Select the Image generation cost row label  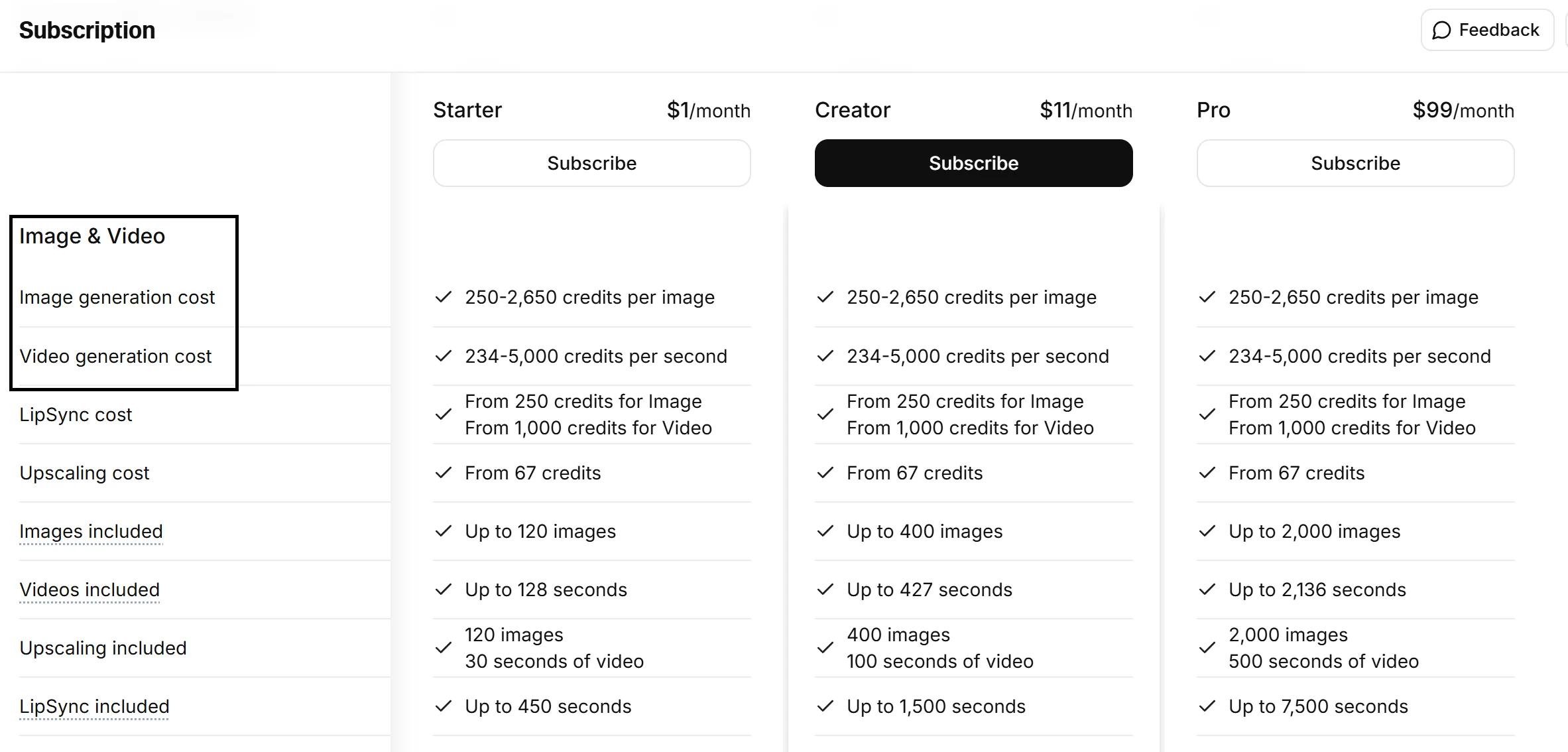117,297
